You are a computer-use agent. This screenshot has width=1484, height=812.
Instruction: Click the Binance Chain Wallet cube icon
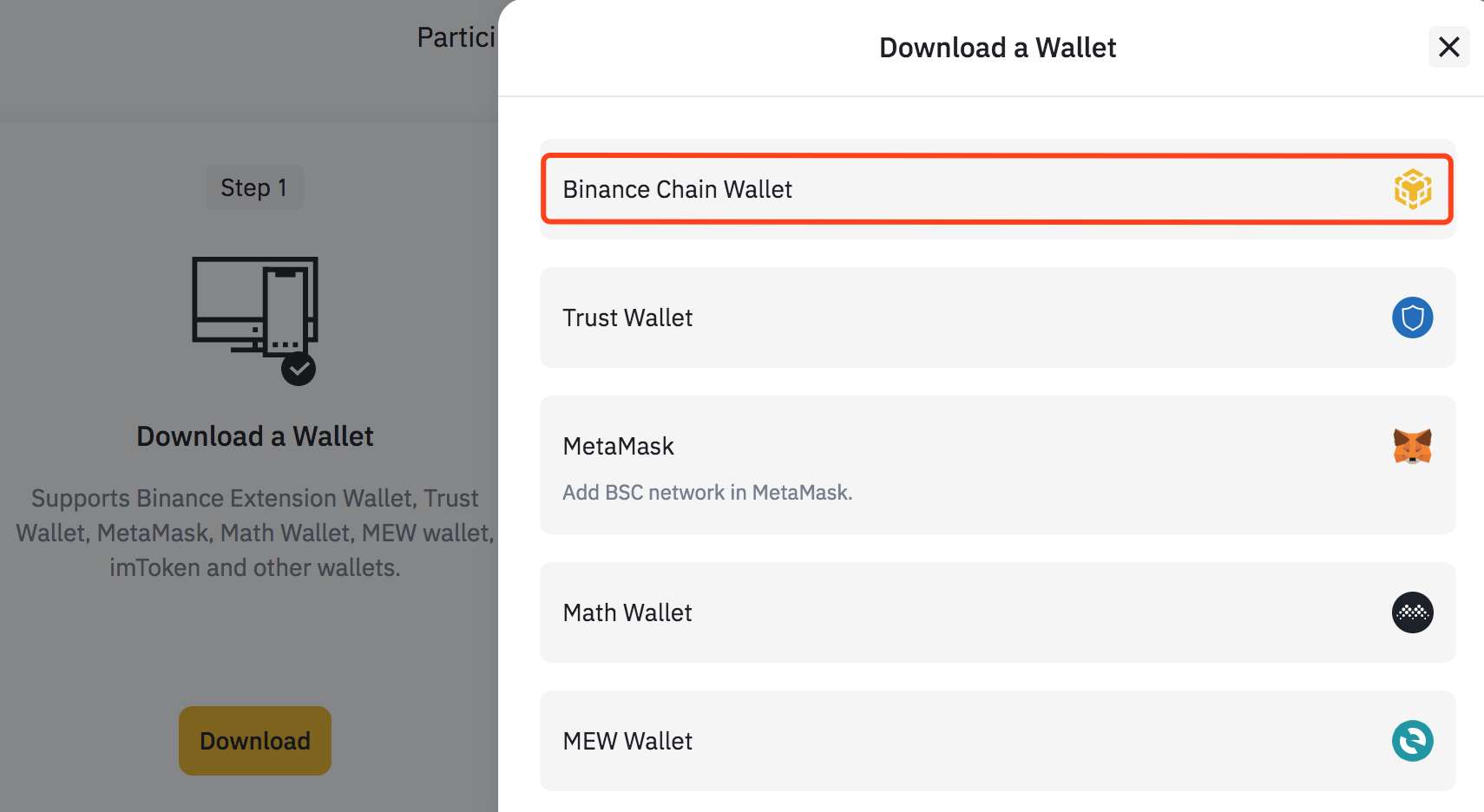point(1413,189)
